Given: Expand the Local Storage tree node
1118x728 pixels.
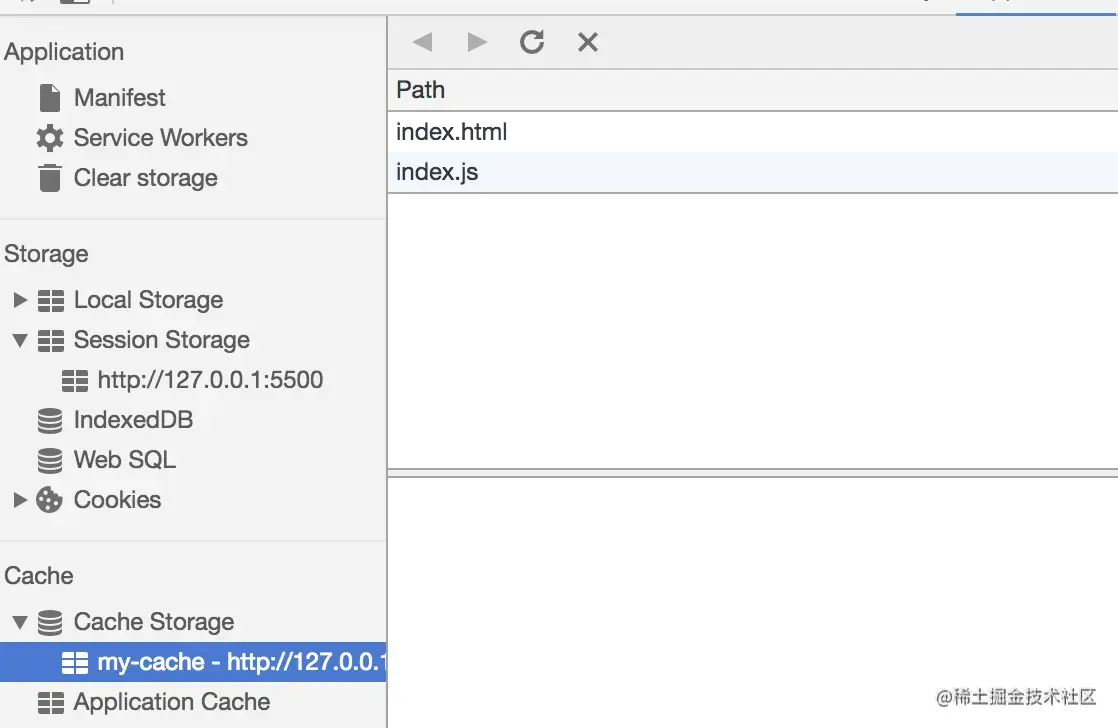Looking at the screenshot, I should pos(20,300).
